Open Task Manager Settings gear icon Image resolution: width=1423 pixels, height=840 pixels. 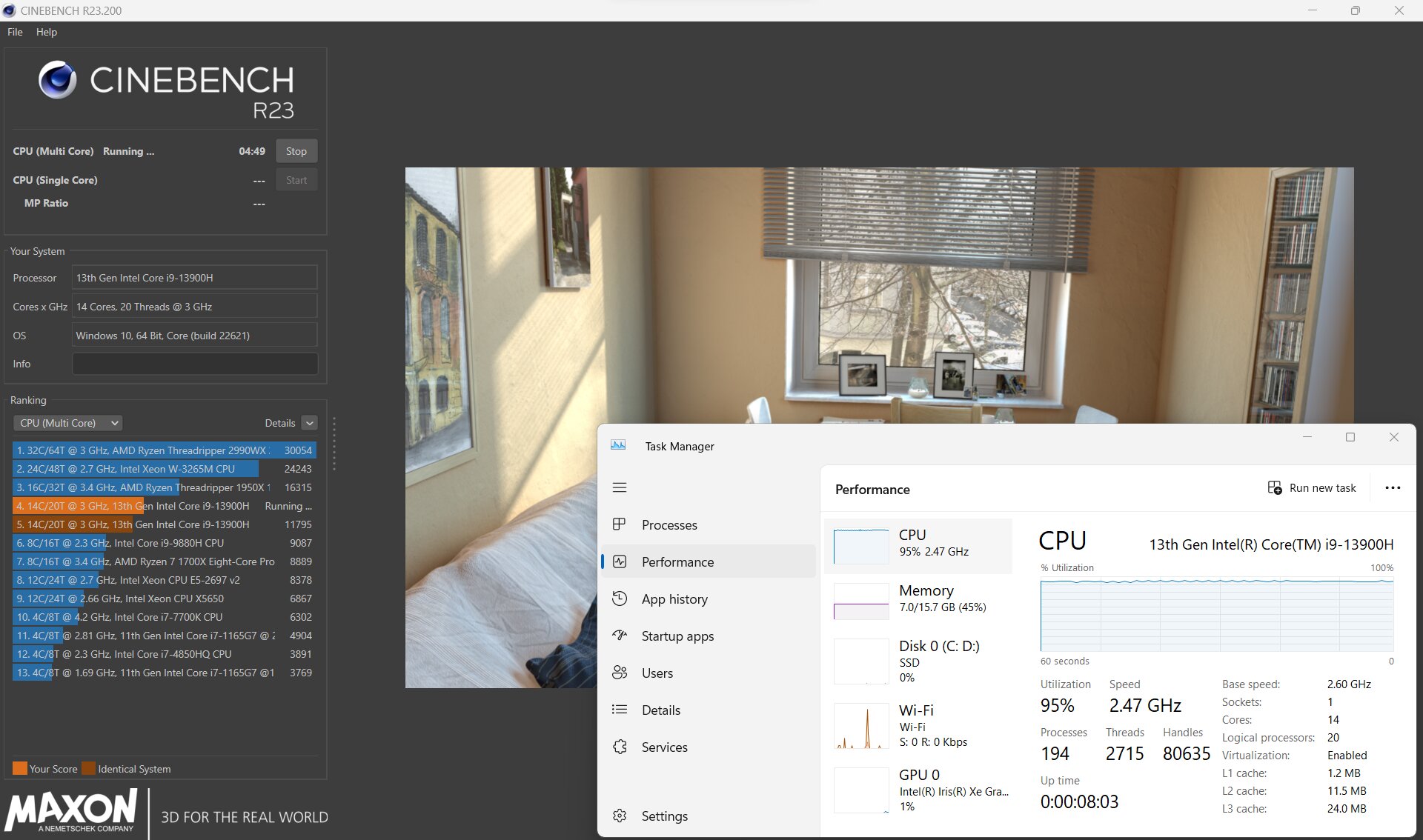point(620,816)
